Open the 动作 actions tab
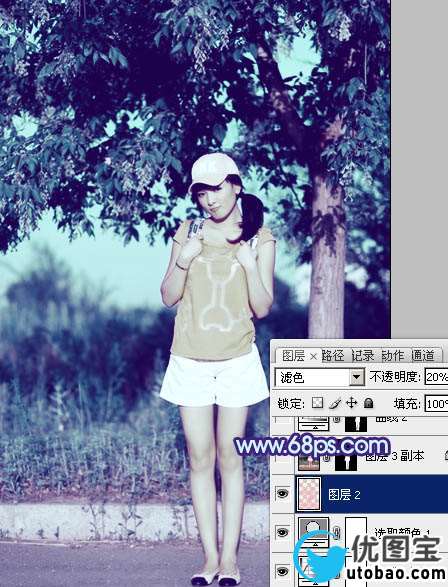Screen dimensions: 448x587 (x=393, y=355)
